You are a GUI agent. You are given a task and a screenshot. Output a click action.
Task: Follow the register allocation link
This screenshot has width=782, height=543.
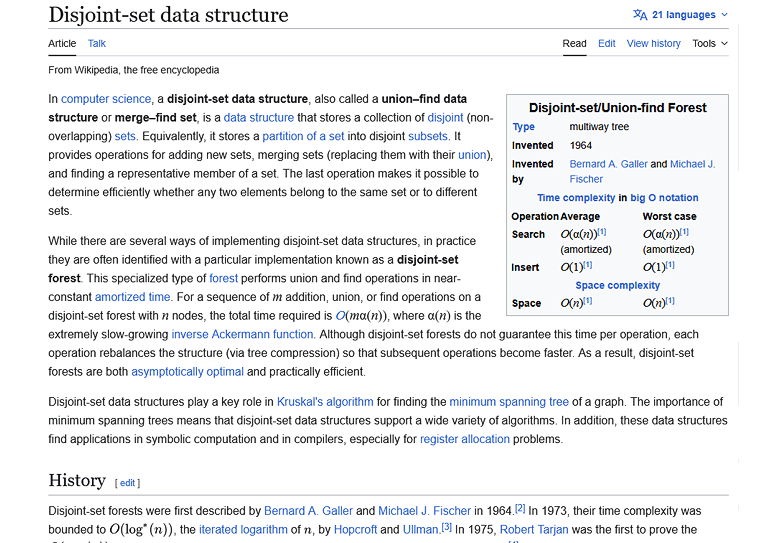click(465, 439)
